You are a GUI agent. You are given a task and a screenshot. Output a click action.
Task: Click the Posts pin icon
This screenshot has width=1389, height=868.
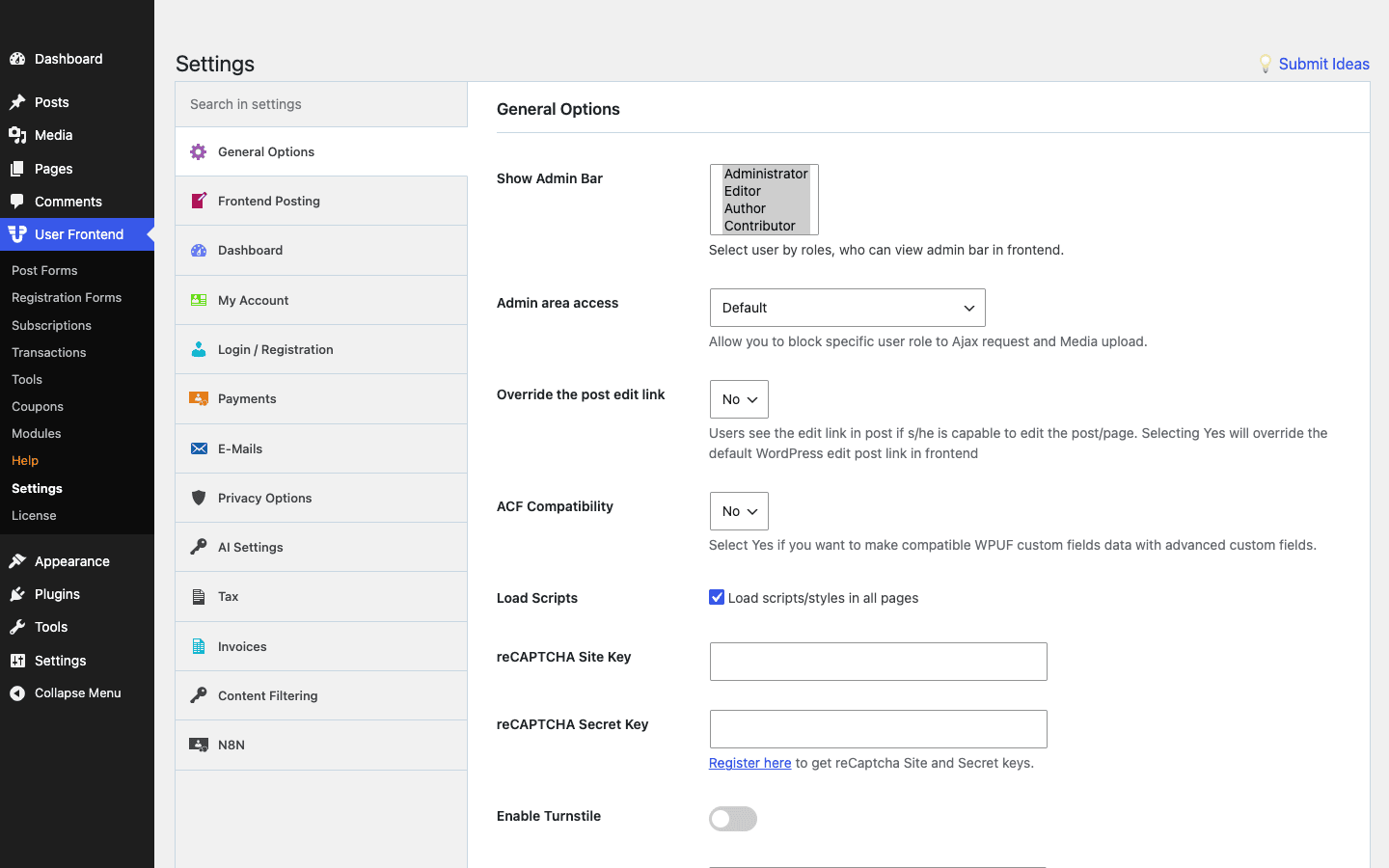tap(17, 102)
